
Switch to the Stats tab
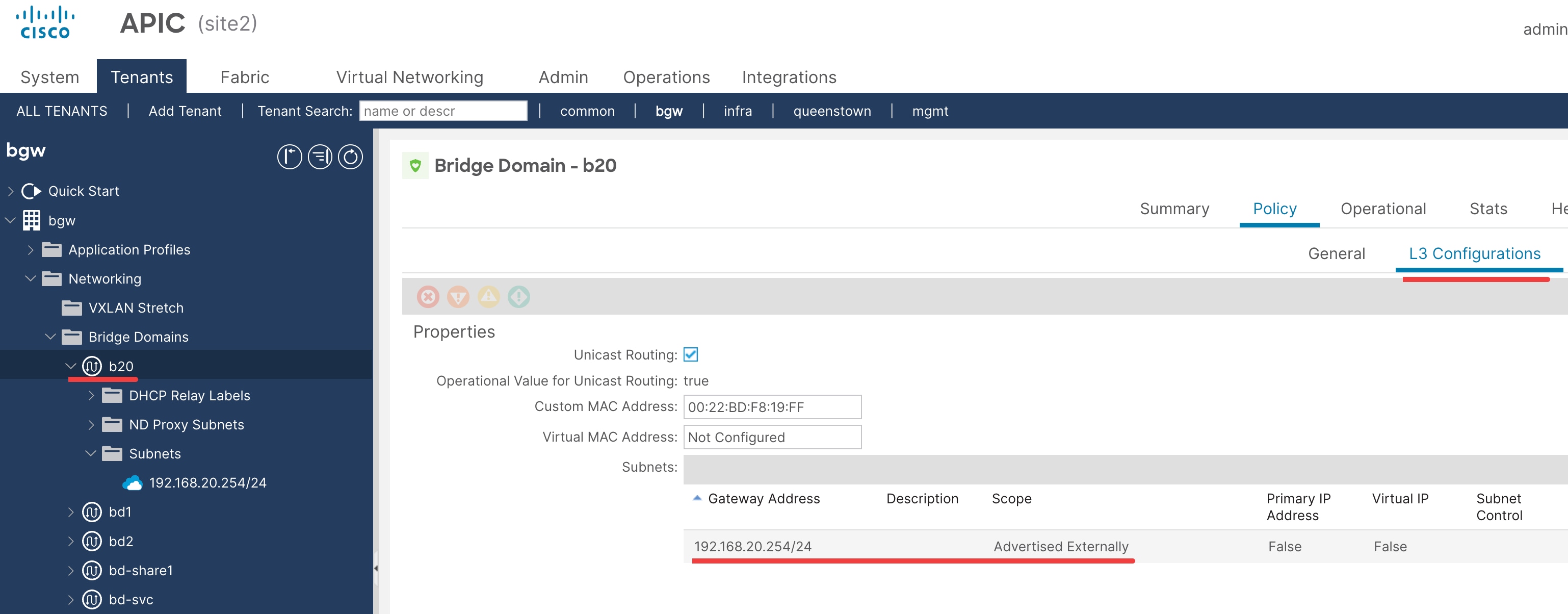[x=1488, y=209]
